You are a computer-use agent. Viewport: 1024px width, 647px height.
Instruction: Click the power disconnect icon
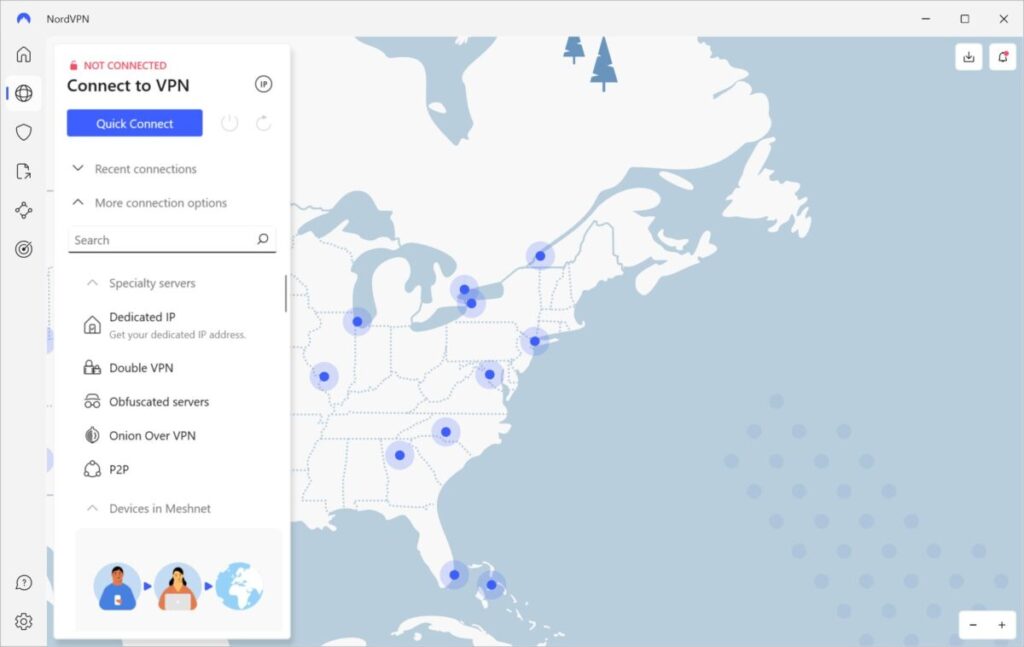[x=229, y=123]
